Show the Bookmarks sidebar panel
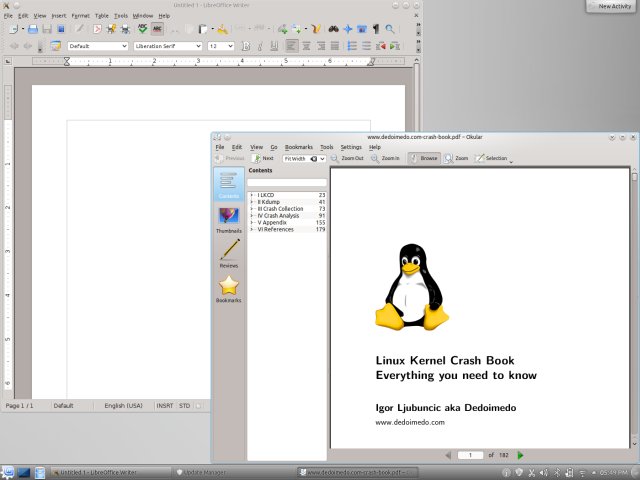Viewport: 640px width, 480px height. coord(228,289)
